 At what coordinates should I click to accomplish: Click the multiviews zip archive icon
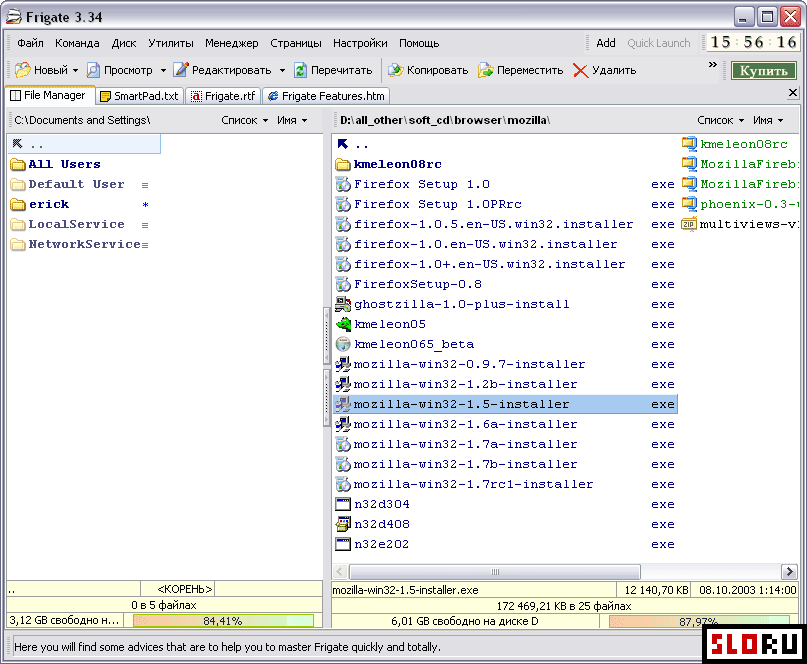689,224
